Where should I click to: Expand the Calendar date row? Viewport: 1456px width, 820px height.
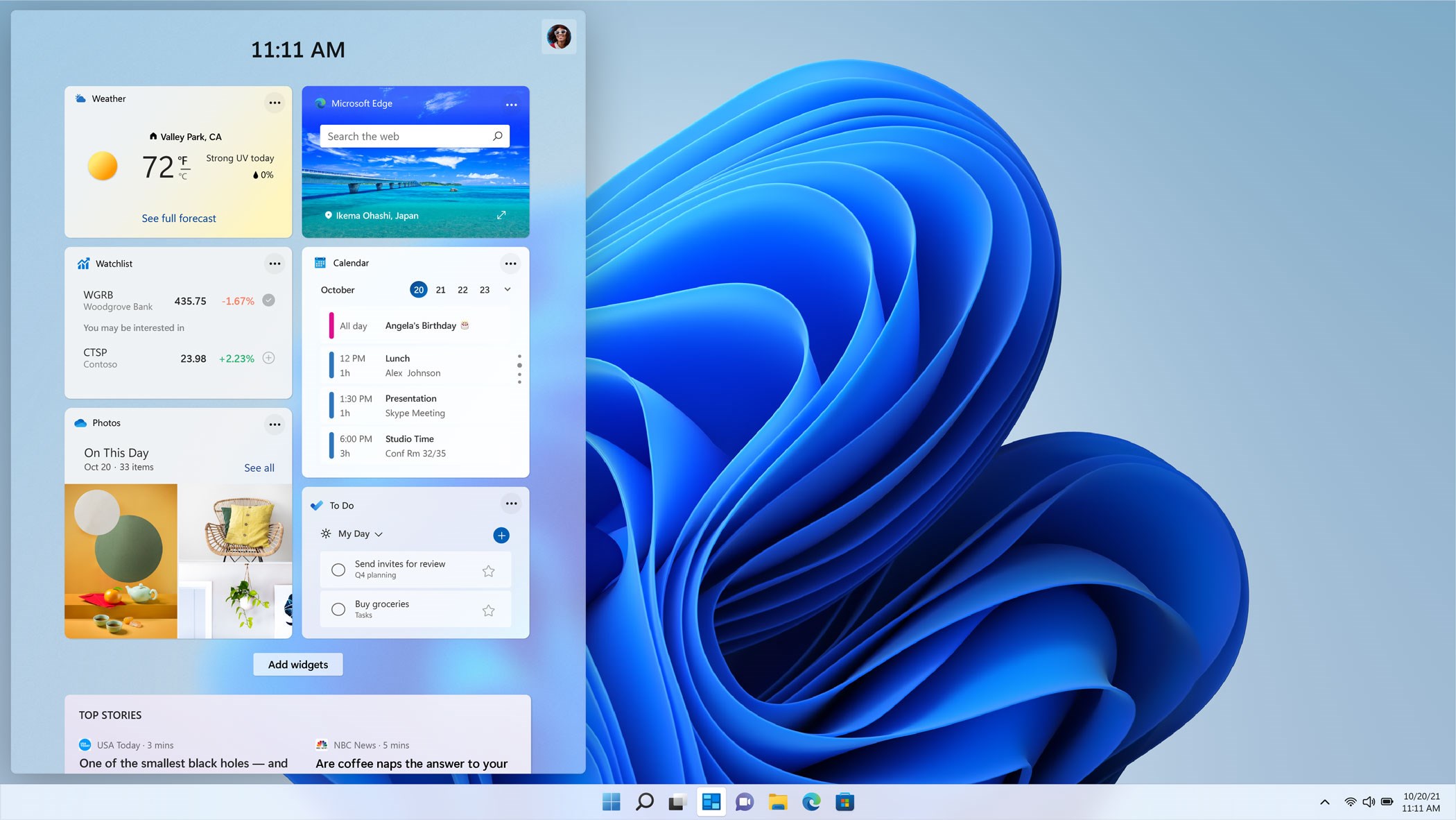pos(507,290)
